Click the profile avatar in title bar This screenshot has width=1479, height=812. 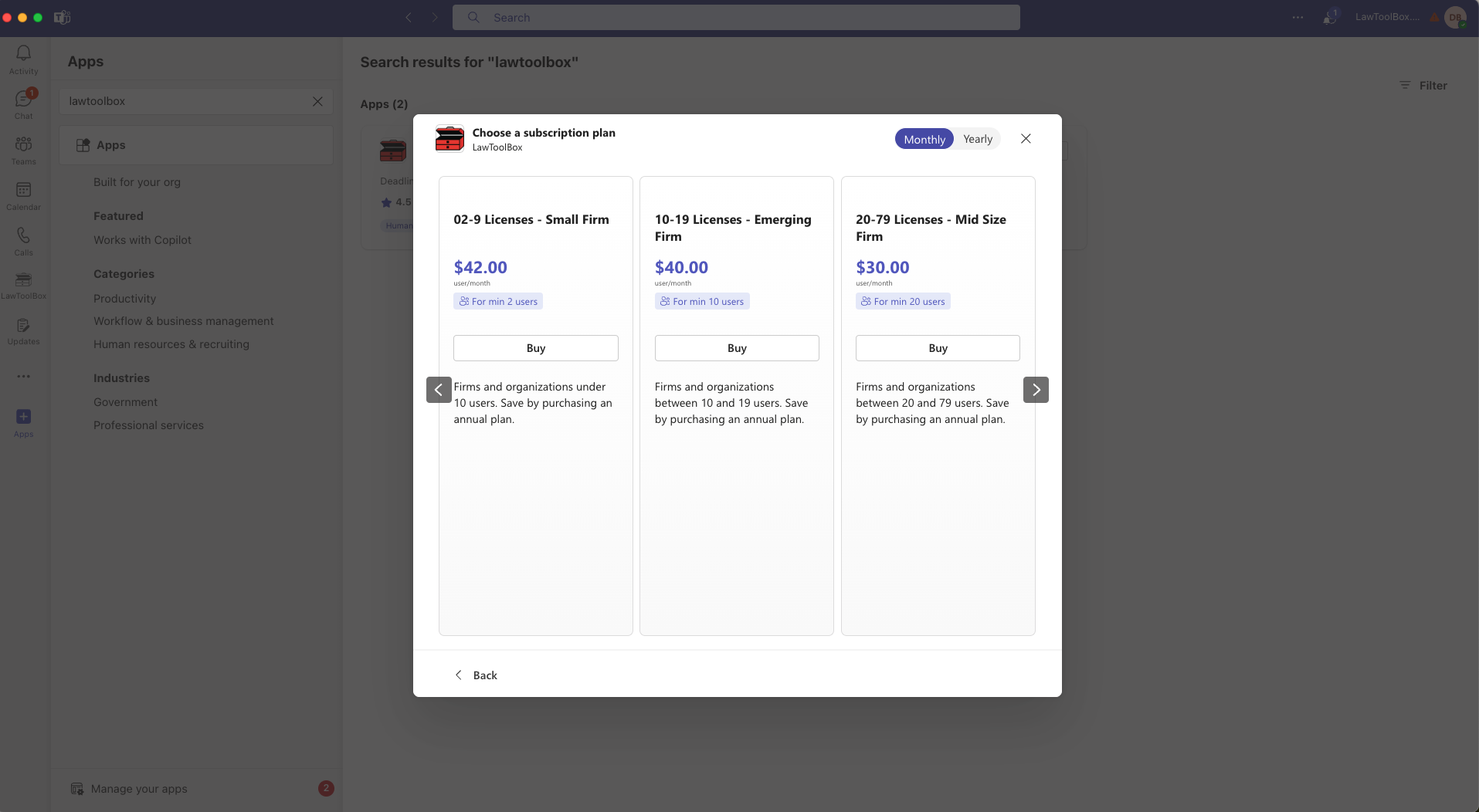click(1455, 17)
